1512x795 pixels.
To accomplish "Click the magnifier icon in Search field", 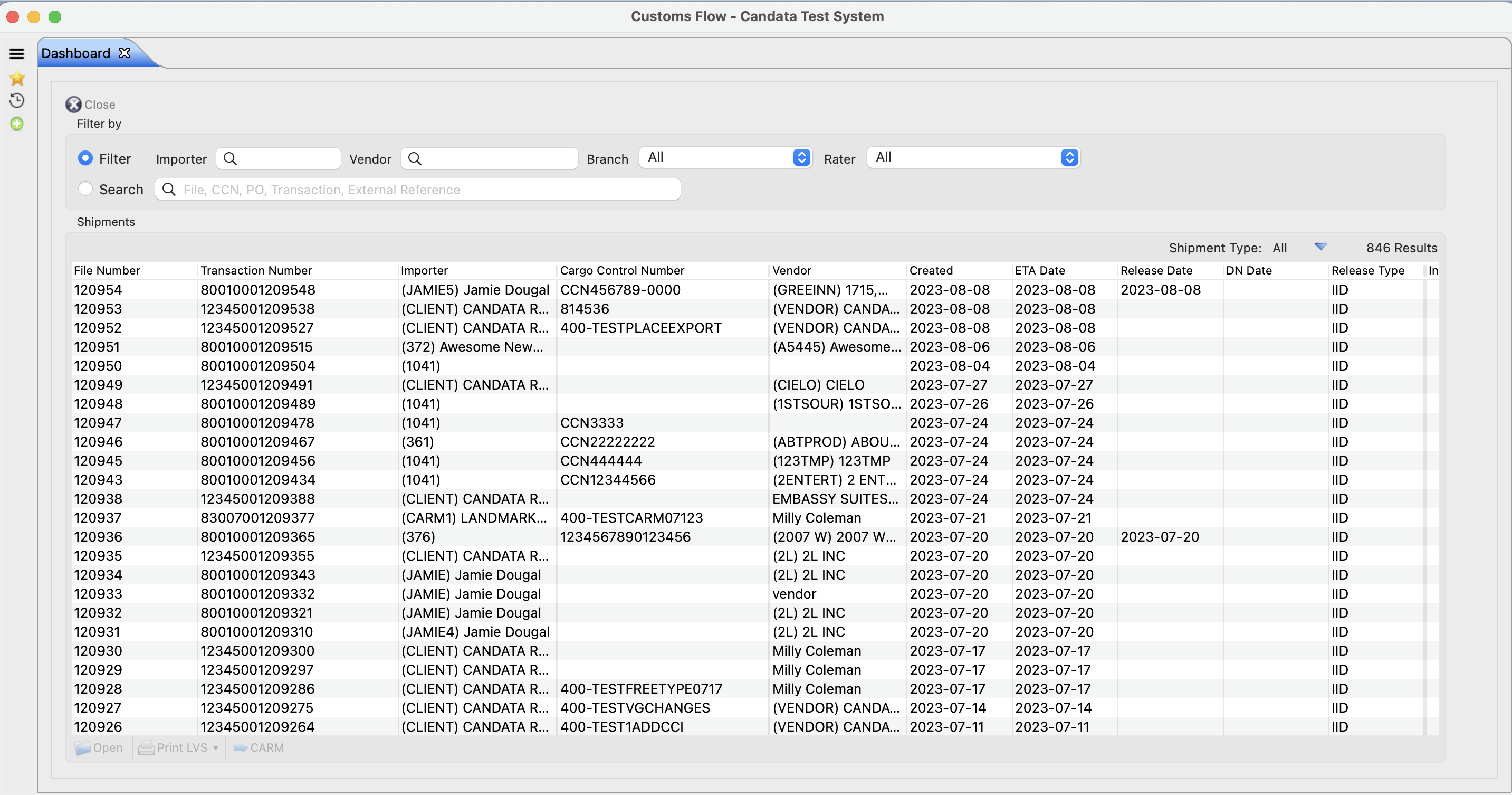I will point(169,189).
